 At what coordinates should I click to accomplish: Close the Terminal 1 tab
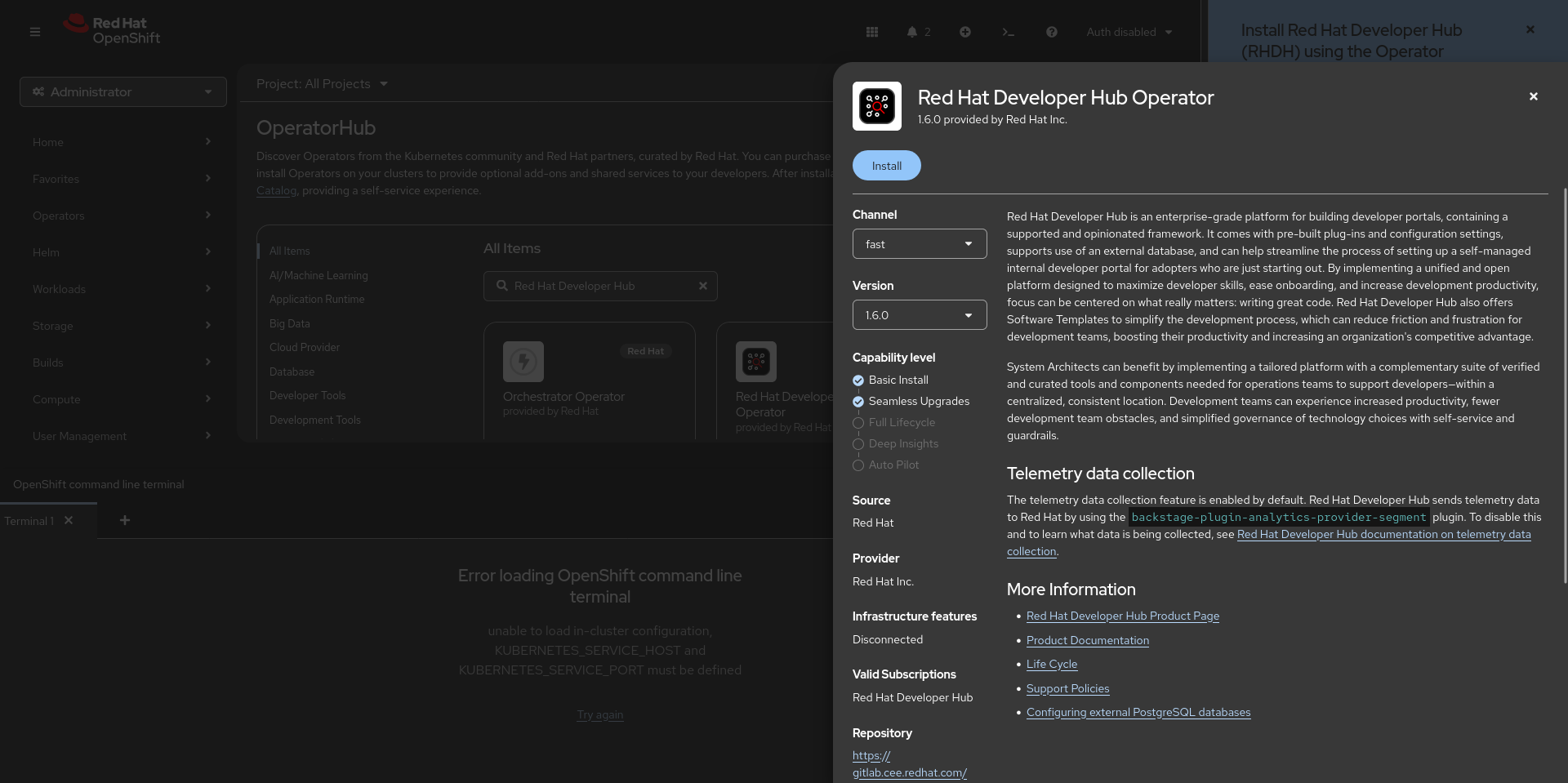tap(69, 520)
